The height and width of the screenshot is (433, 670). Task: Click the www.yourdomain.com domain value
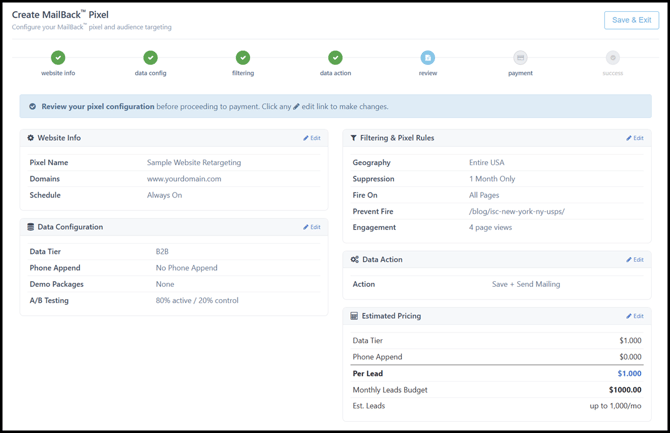(x=184, y=179)
